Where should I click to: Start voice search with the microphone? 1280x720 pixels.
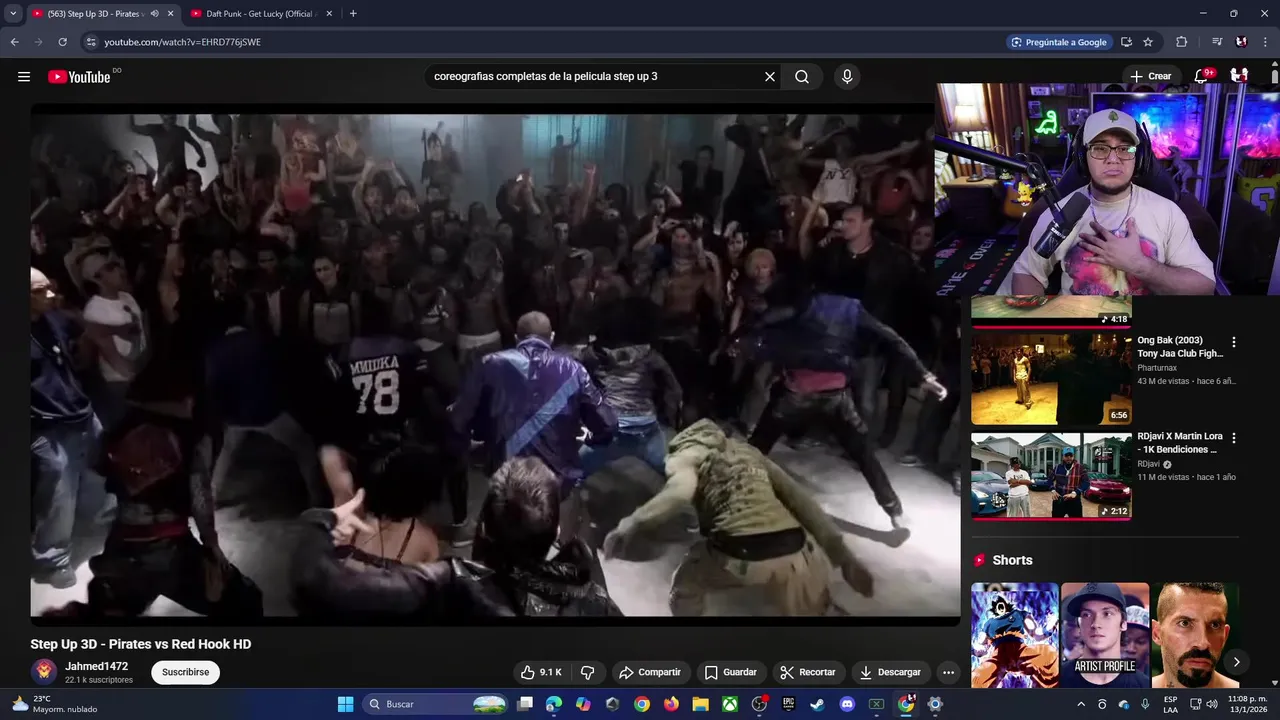847,76
